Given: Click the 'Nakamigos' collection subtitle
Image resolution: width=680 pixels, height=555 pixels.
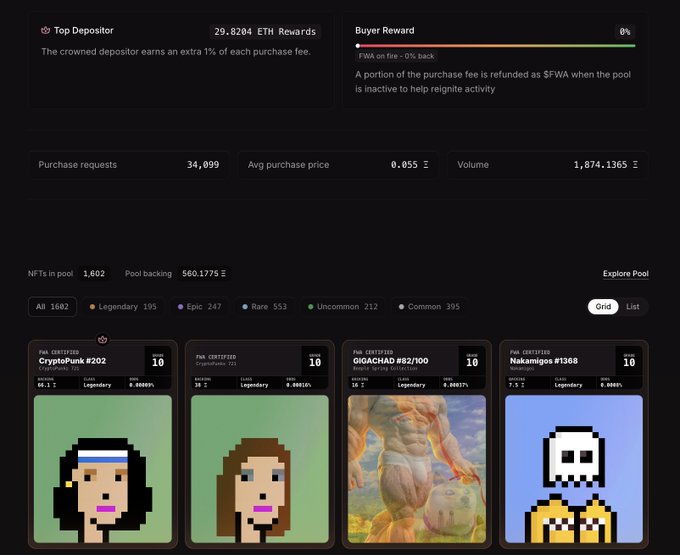Looking at the screenshot, I should point(522,369).
